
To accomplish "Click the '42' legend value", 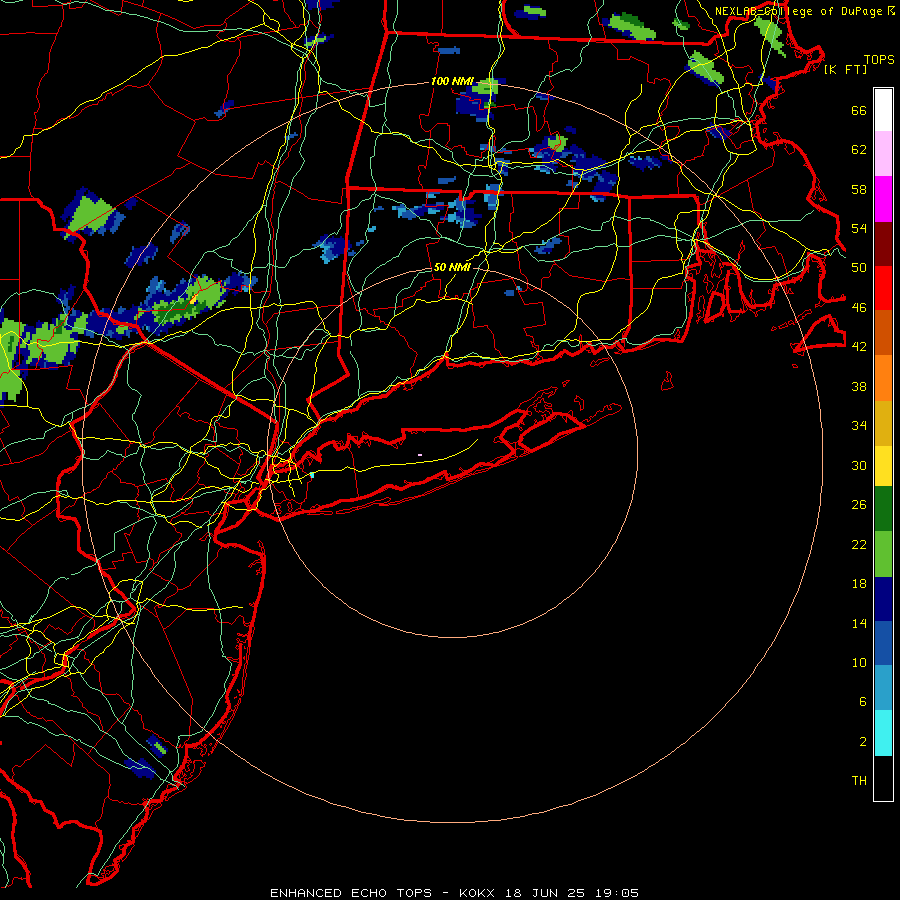I will 859,346.
